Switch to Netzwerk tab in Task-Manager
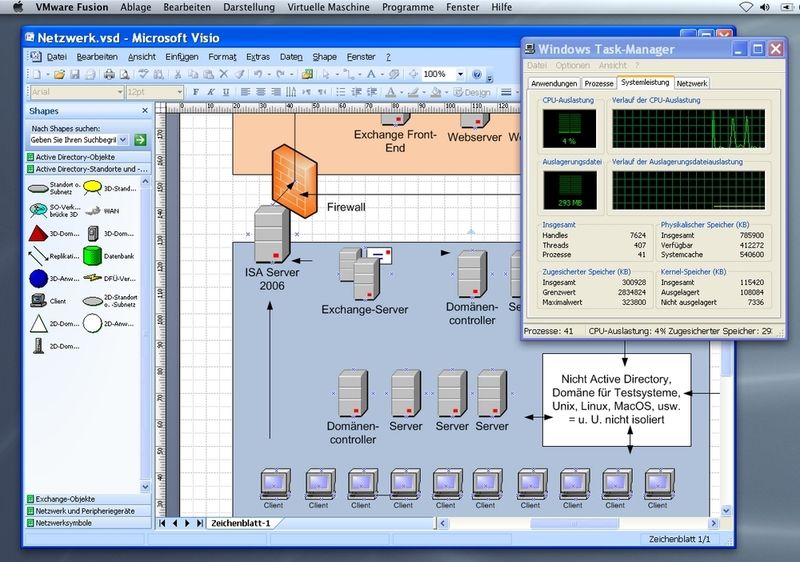Image resolution: width=800 pixels, height=562 pixels. click(x=692, y=84)
